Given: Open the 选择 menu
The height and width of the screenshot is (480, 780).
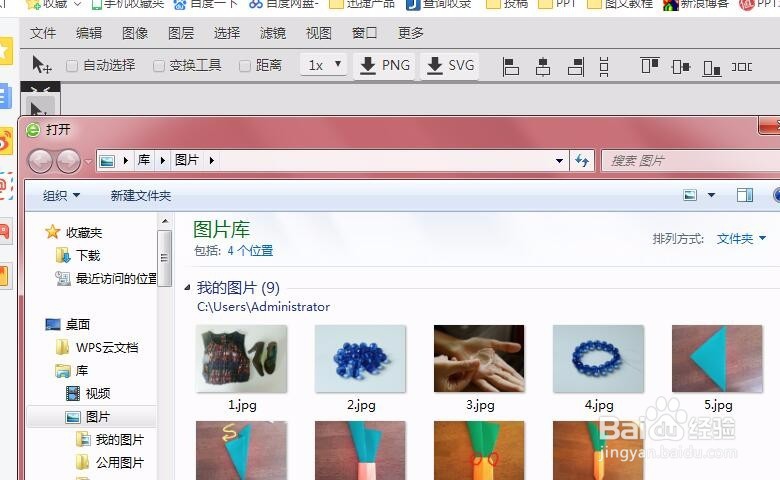Looking at the screenshot, I should (x=227, y=33).
